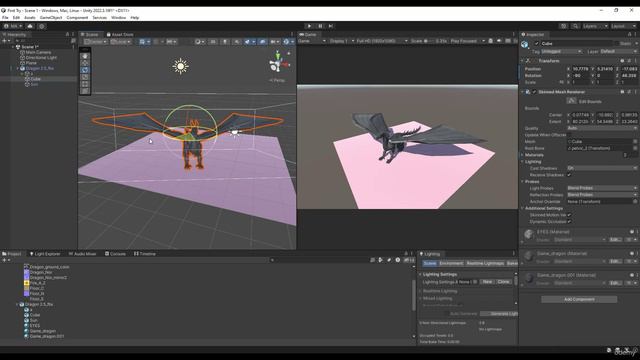This screenshot has height=360, width=640.
Task: Open the cloud services icon
Action: point(30,26)
